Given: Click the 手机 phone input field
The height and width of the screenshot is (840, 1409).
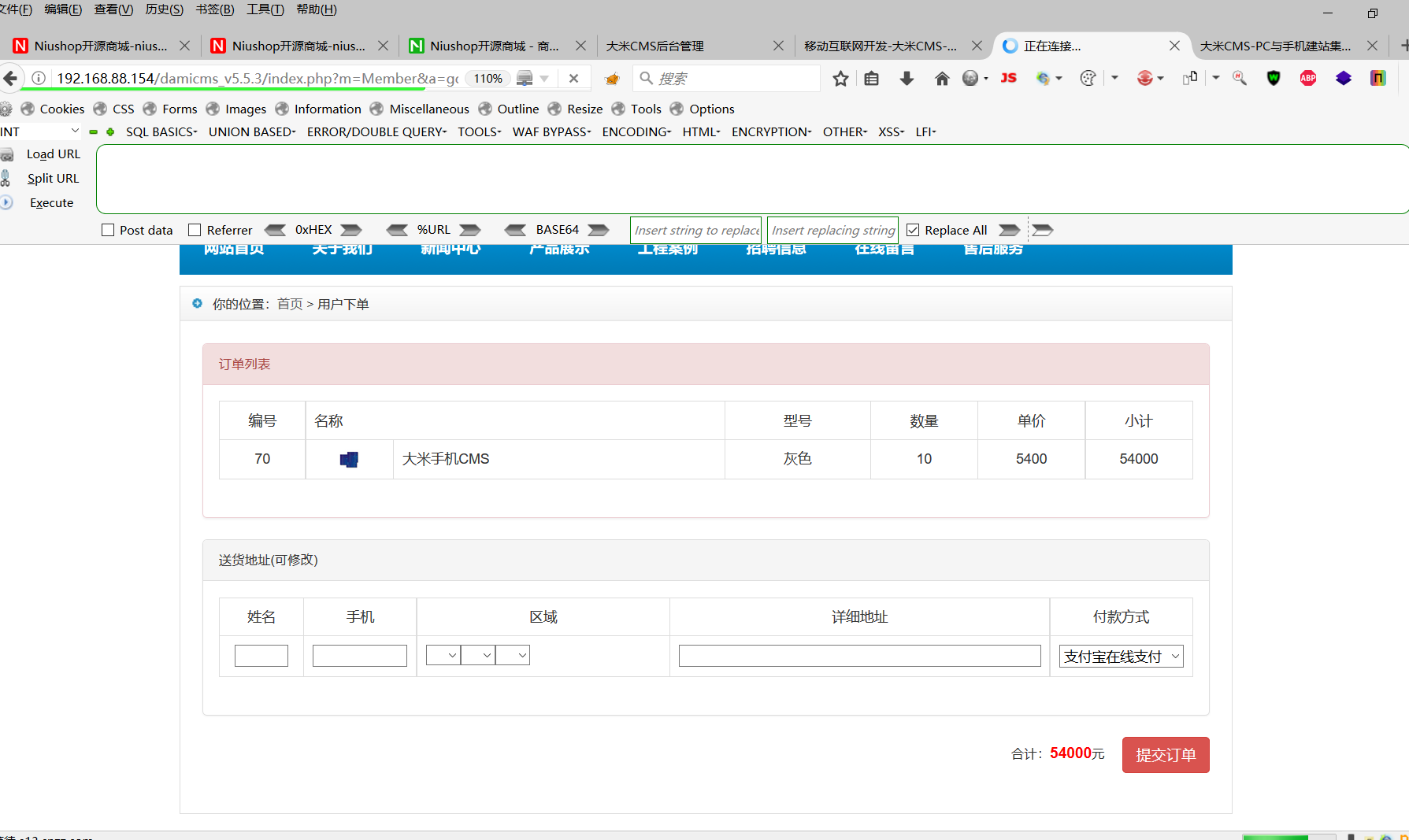Looking at the screenshot, I should [x=360, y=656].
